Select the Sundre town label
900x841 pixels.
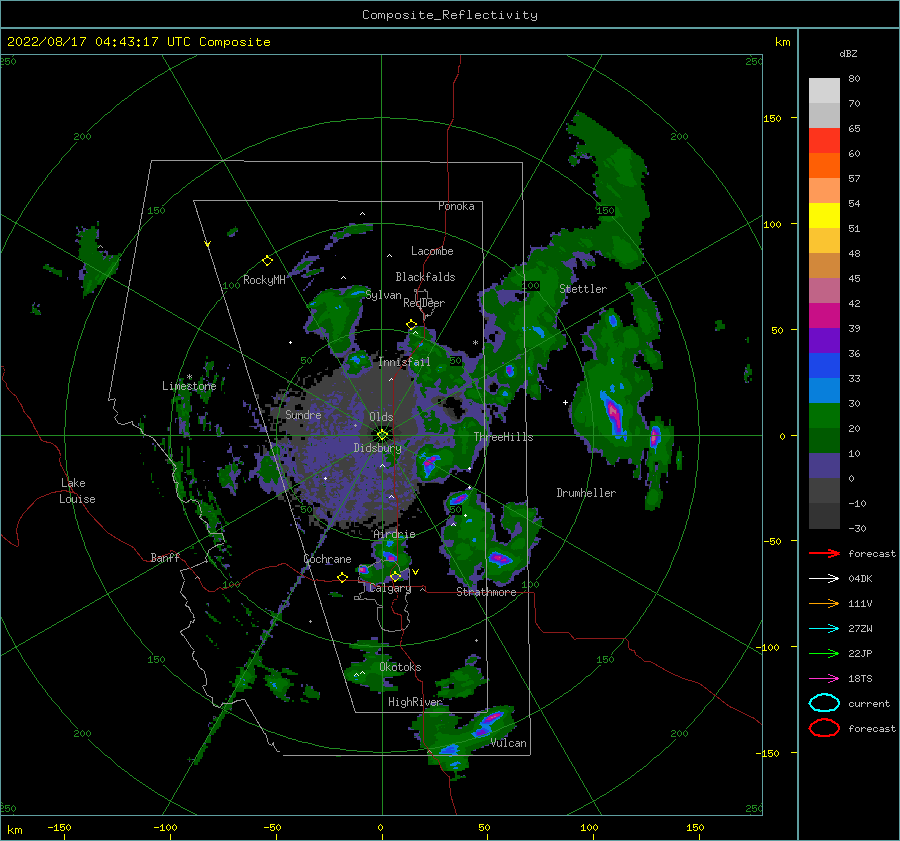click(303, 414)
